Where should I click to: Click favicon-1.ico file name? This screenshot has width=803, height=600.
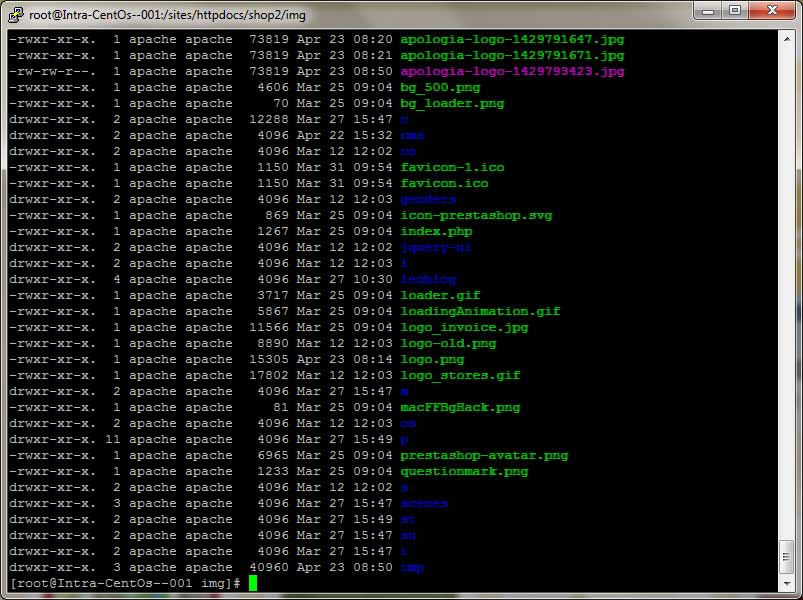452,167
